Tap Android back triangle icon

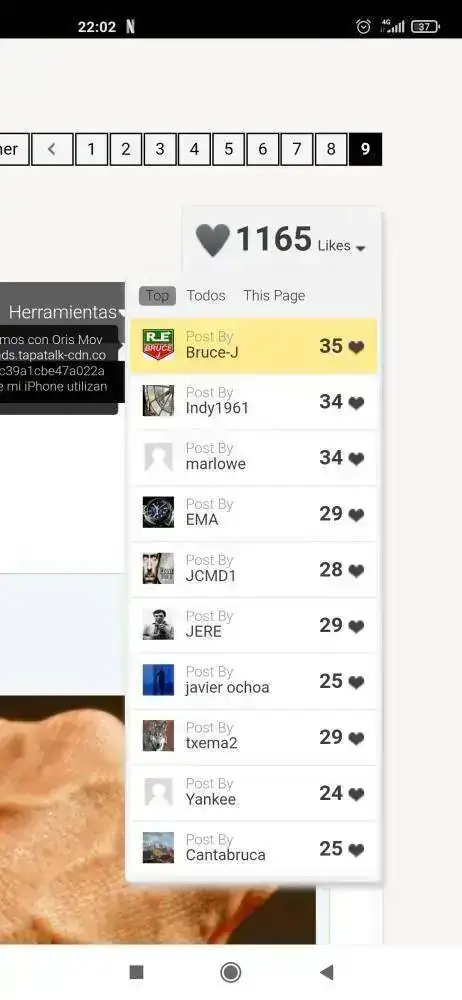[x=327, y=972]
